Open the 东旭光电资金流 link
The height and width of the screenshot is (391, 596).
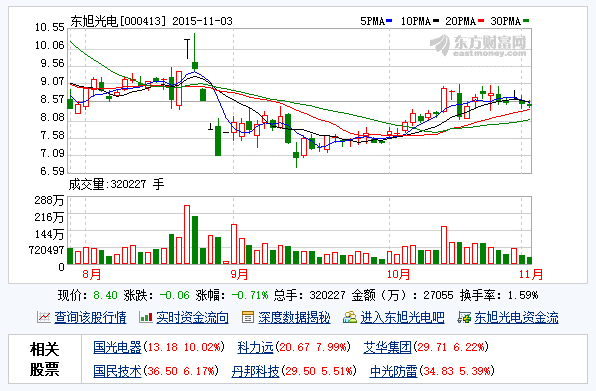[517, 317]
